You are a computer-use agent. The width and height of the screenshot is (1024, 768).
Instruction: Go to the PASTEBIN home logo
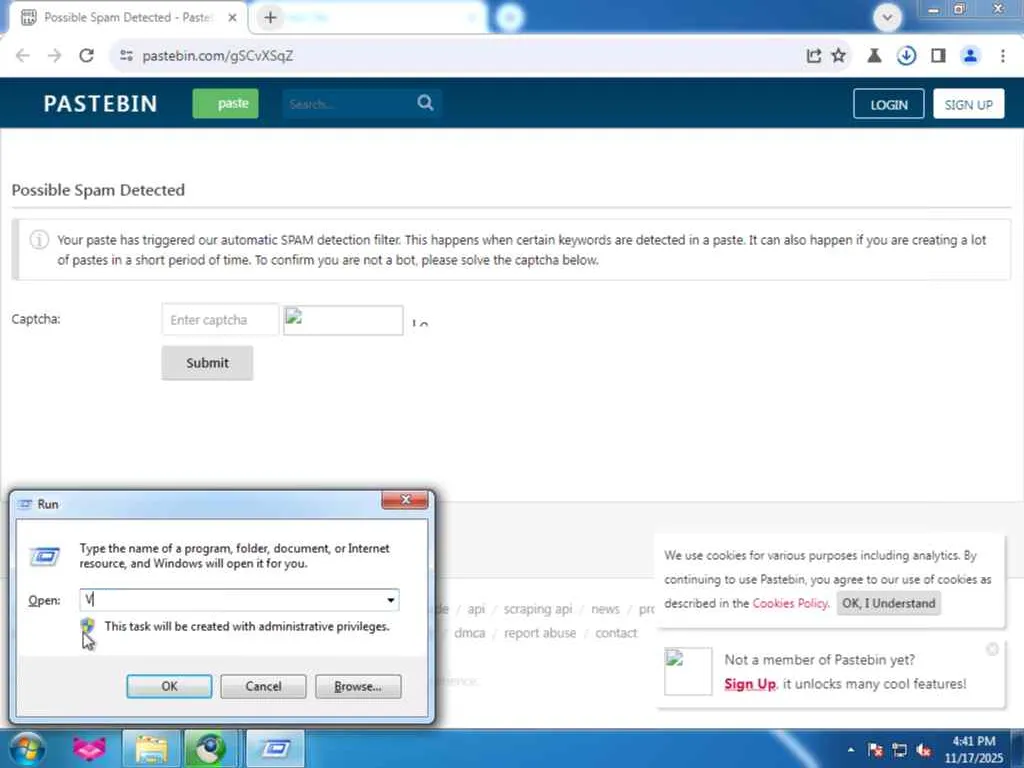pos(101,103)
